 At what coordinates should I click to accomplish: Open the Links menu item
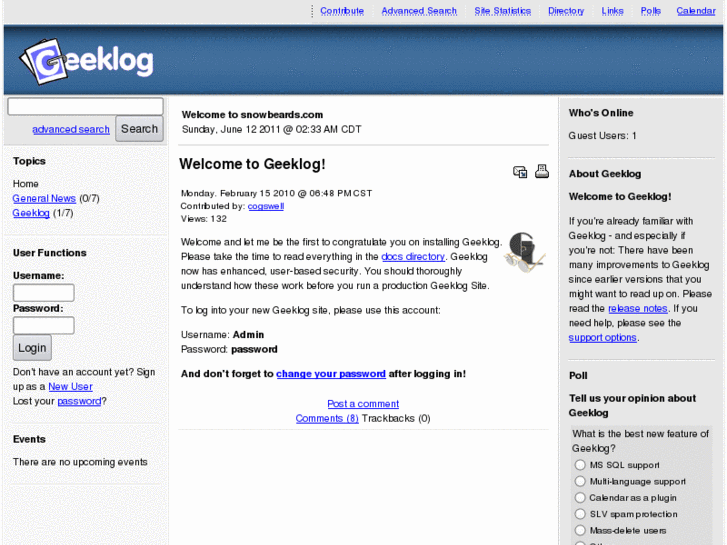pos(612,11)
